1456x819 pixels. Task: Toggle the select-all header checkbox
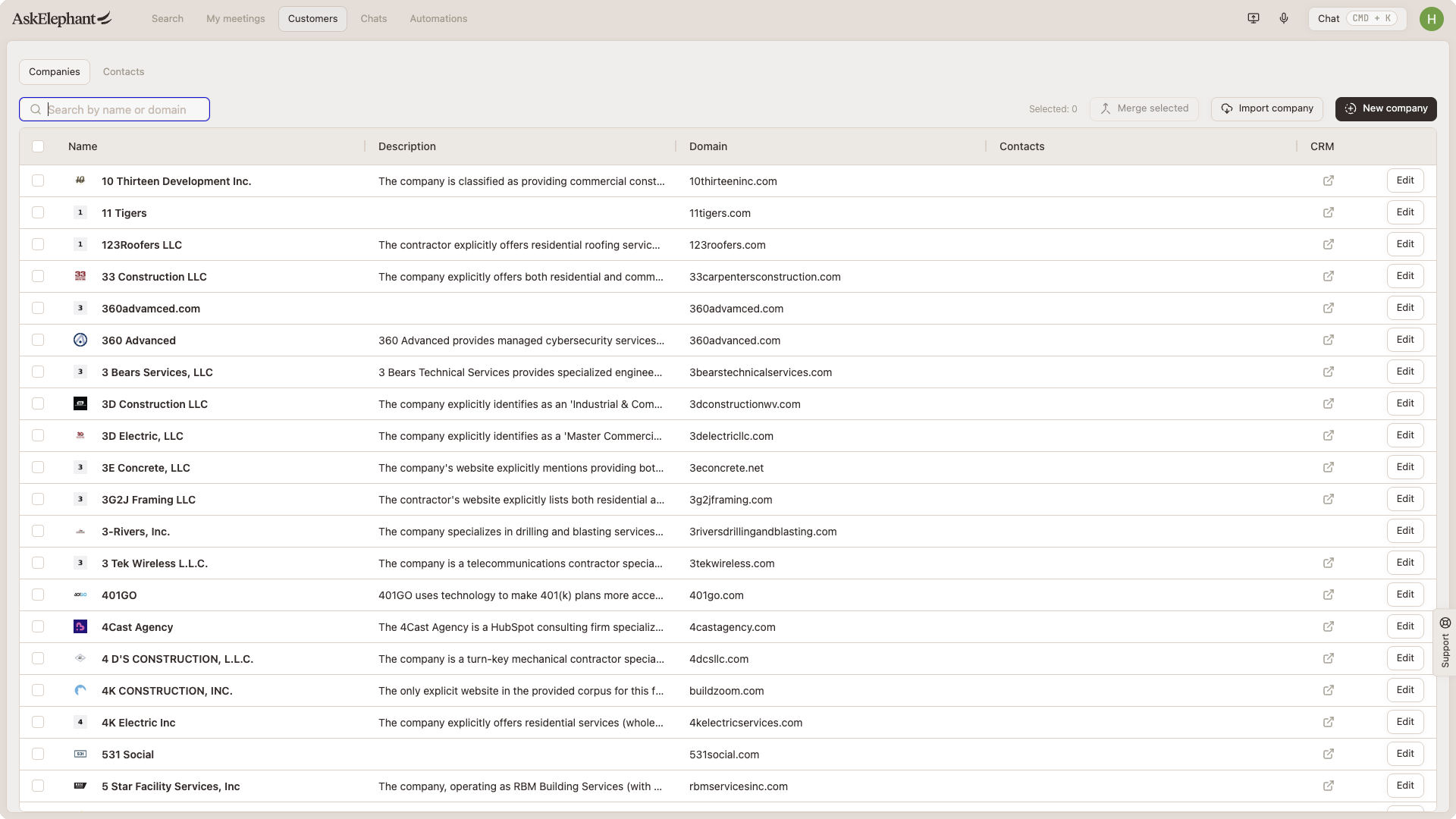[x=38, y=146]
